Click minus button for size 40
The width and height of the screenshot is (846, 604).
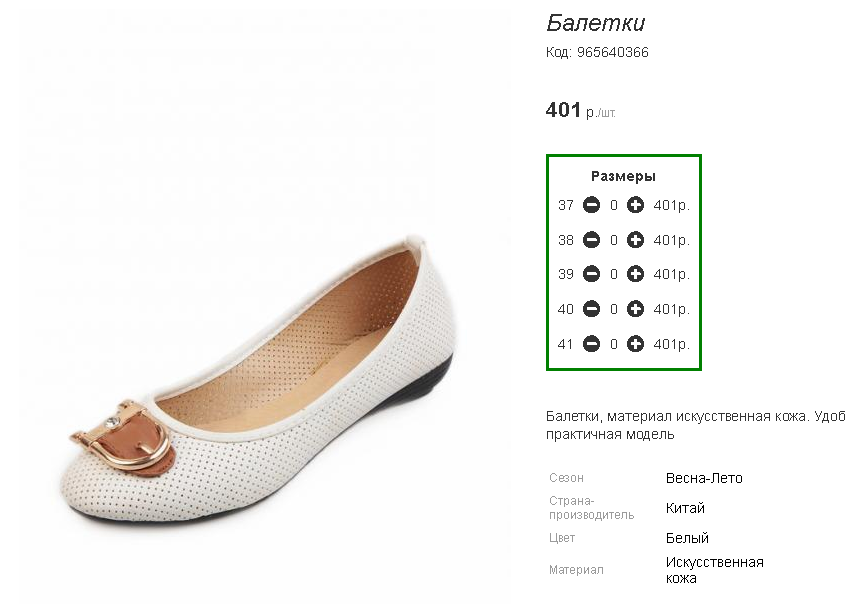(x=591, y=309)
